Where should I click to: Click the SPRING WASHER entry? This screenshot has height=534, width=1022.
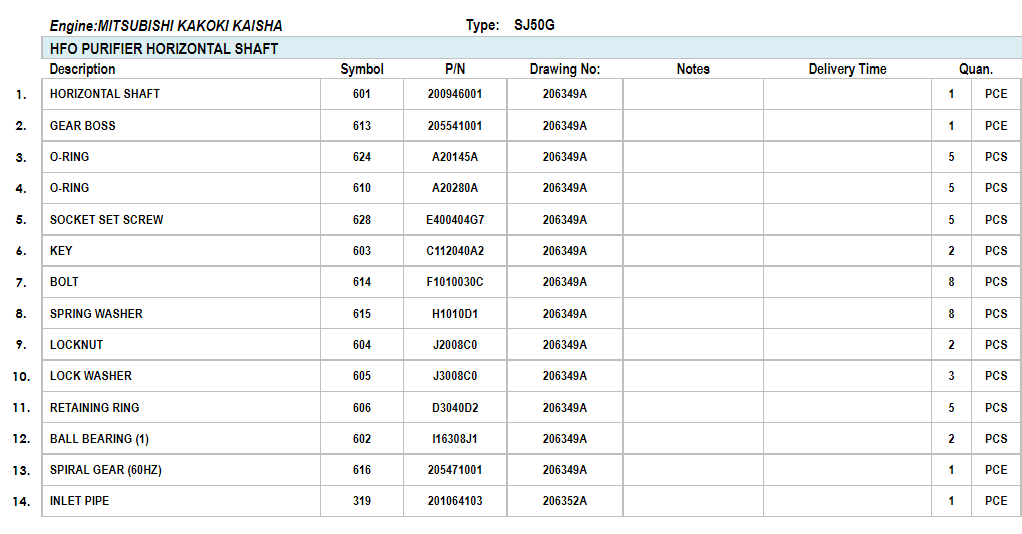pyautogui.click(x=181, y=314)
